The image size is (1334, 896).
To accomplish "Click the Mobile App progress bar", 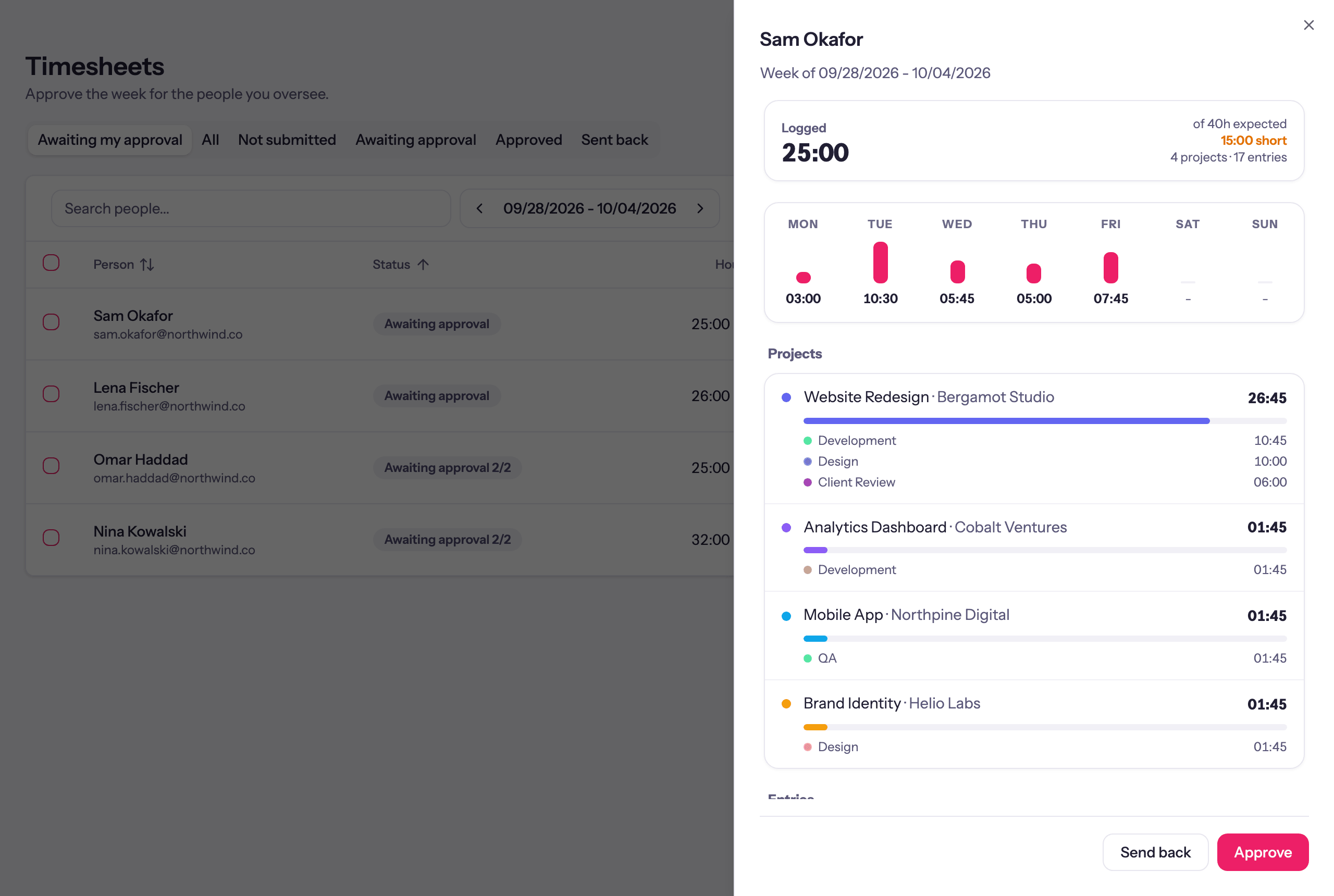I will pos(1045,639).
